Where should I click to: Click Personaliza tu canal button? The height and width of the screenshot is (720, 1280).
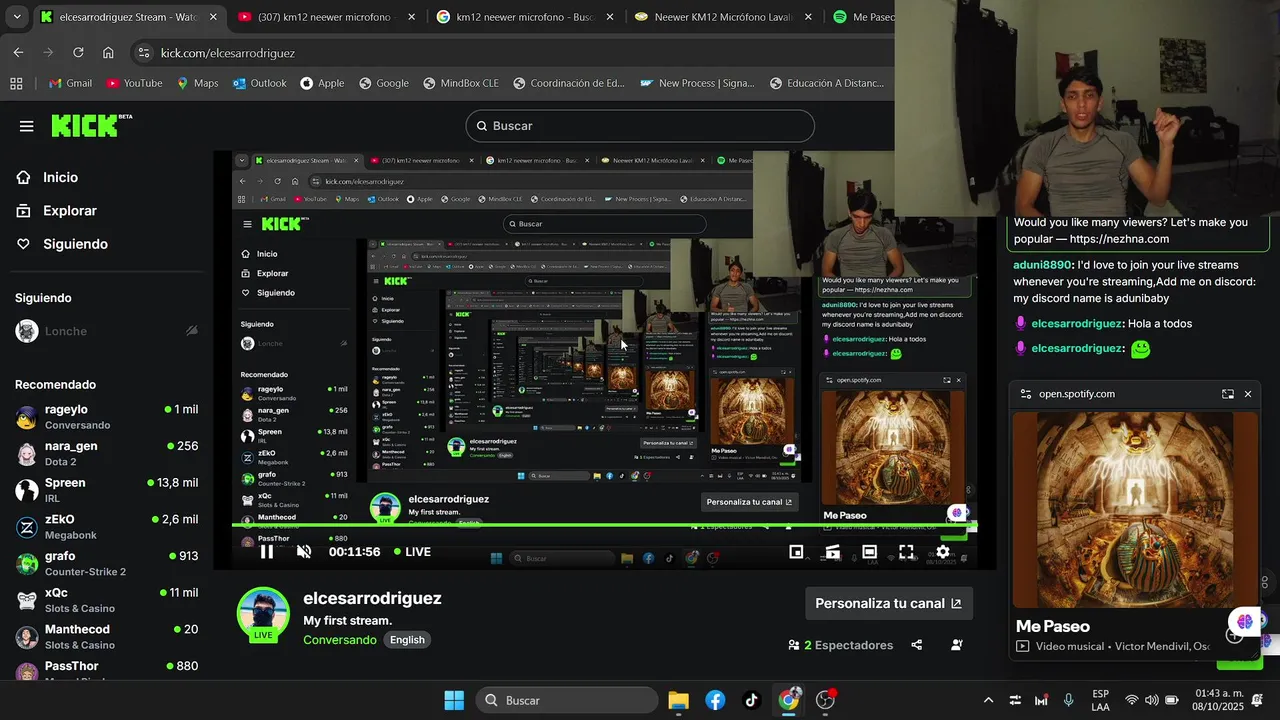889,603
